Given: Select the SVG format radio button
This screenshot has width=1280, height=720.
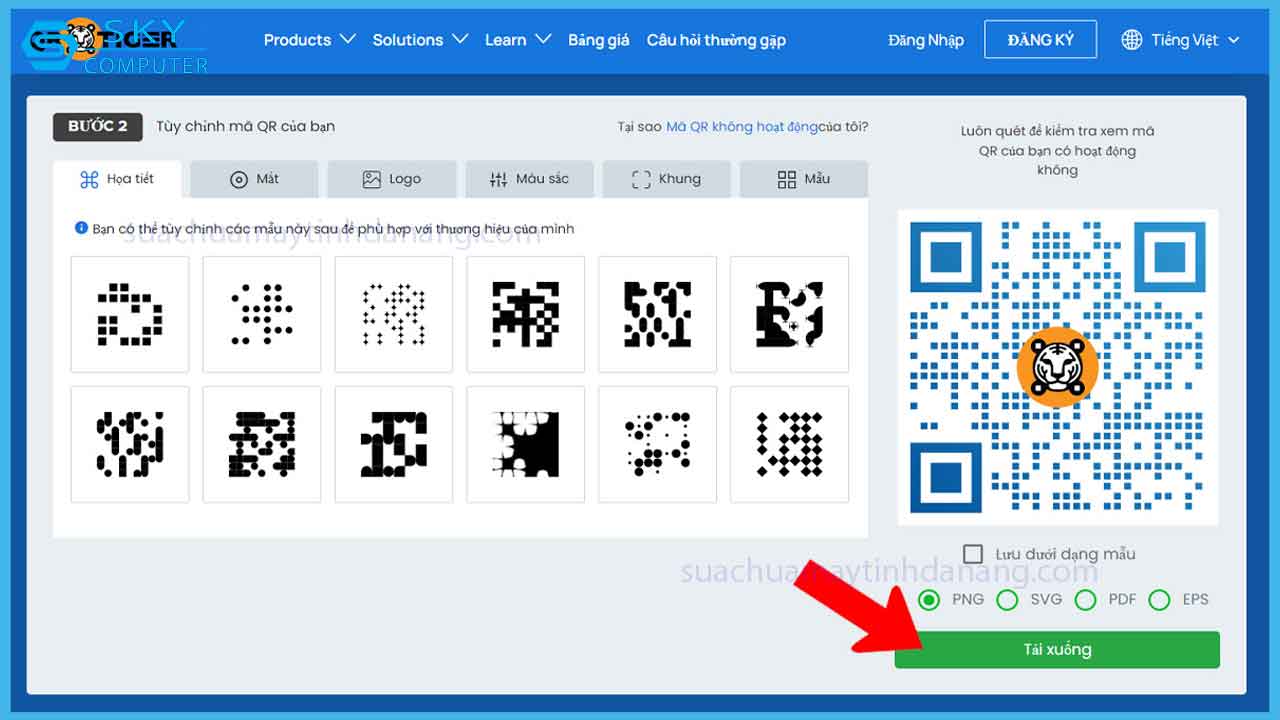Looking at the screenshot, I should click(1007, 600).
